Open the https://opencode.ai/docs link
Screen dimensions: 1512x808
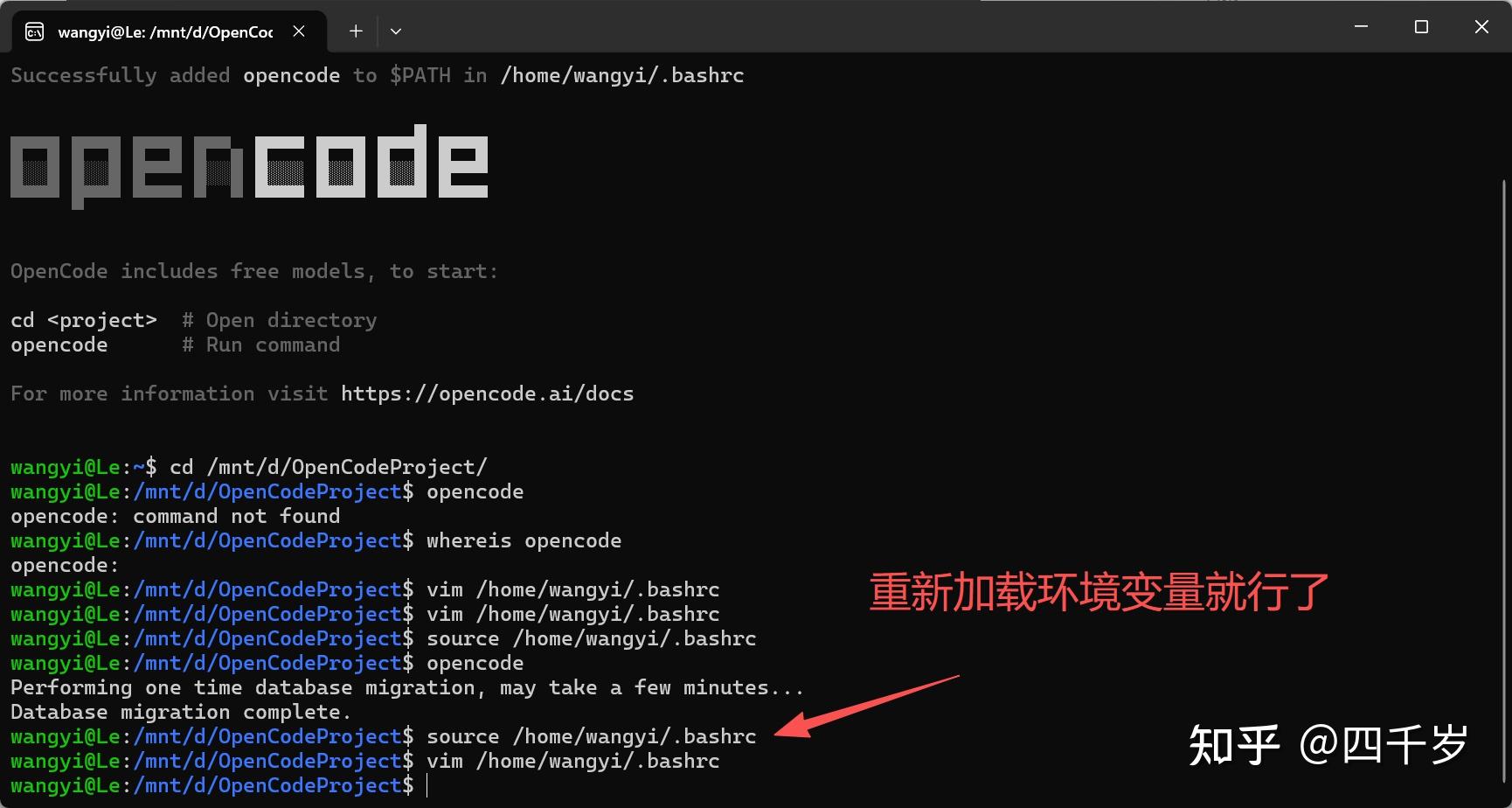(487, 394)
